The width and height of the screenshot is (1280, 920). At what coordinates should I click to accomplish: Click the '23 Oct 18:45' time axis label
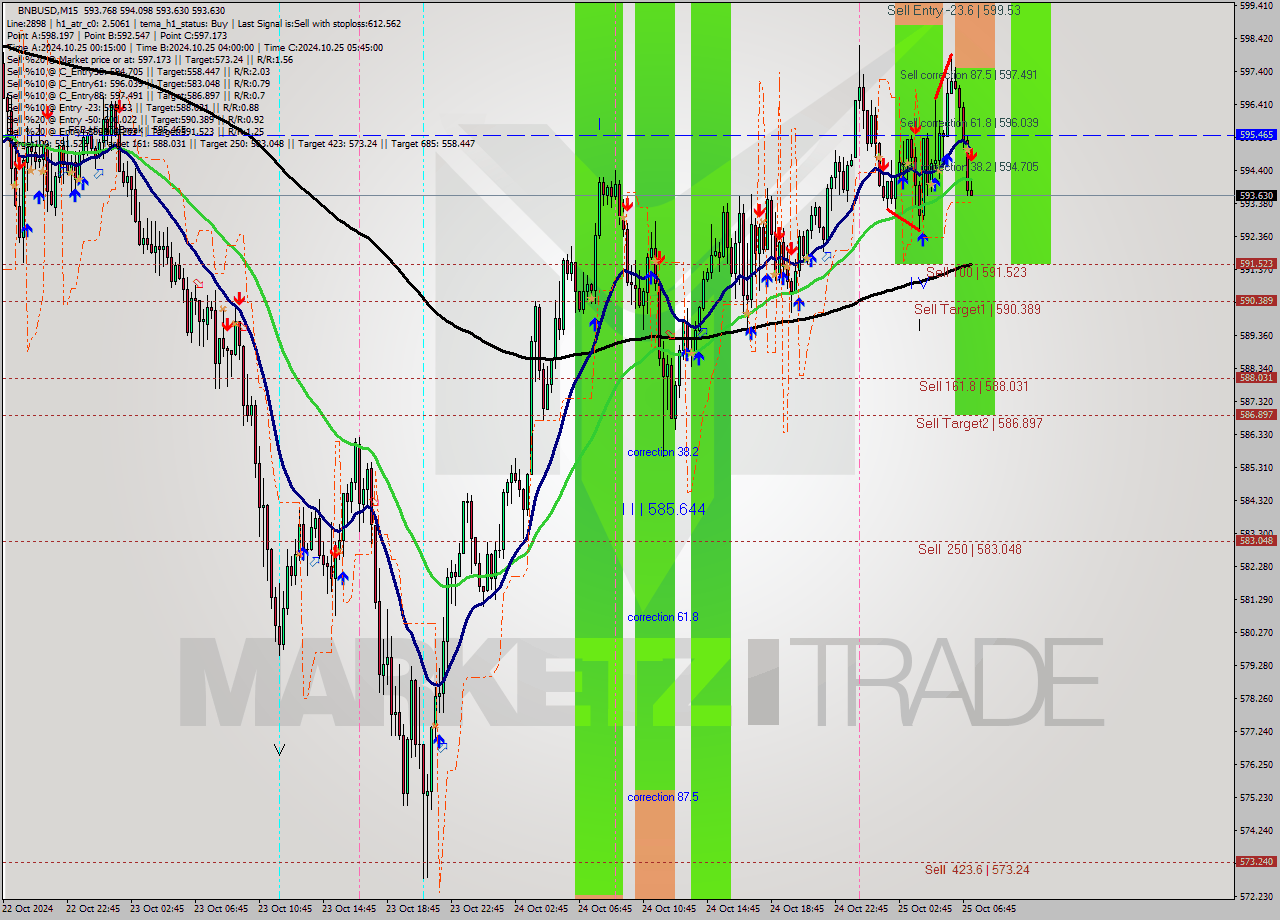pyautogui.click(x=413, y=909)
